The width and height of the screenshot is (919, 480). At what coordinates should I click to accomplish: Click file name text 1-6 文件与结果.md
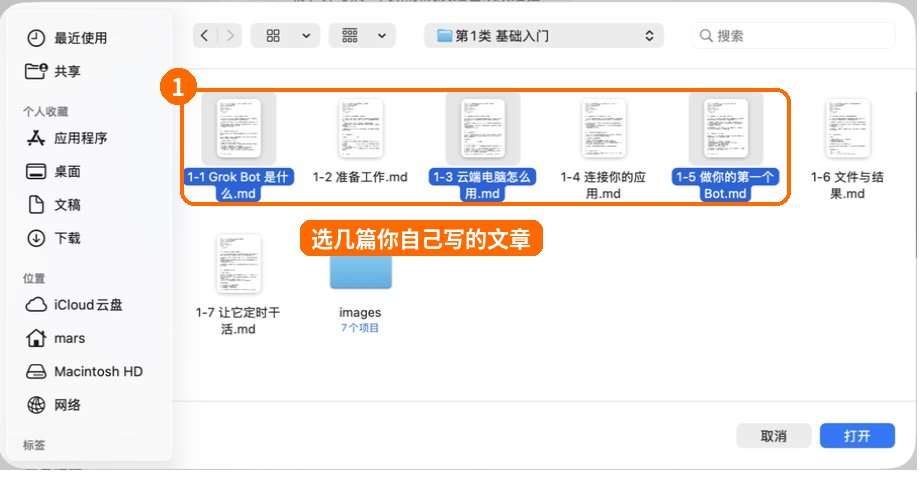847,185
